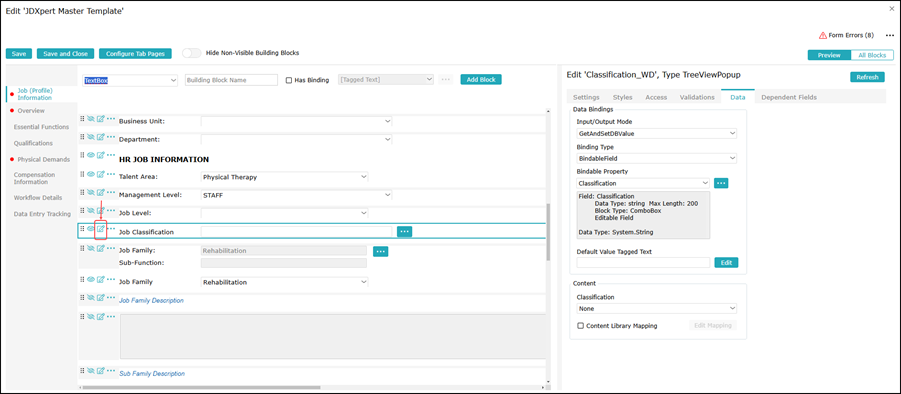
Task: Click the Add Block button
Action: point(481,79)
